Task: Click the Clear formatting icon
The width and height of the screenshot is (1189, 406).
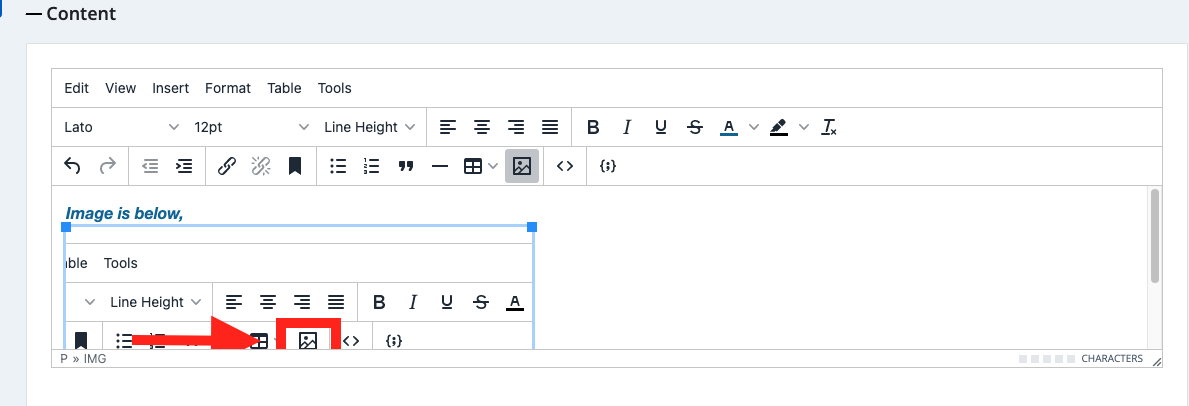Action: click(829, 127)
